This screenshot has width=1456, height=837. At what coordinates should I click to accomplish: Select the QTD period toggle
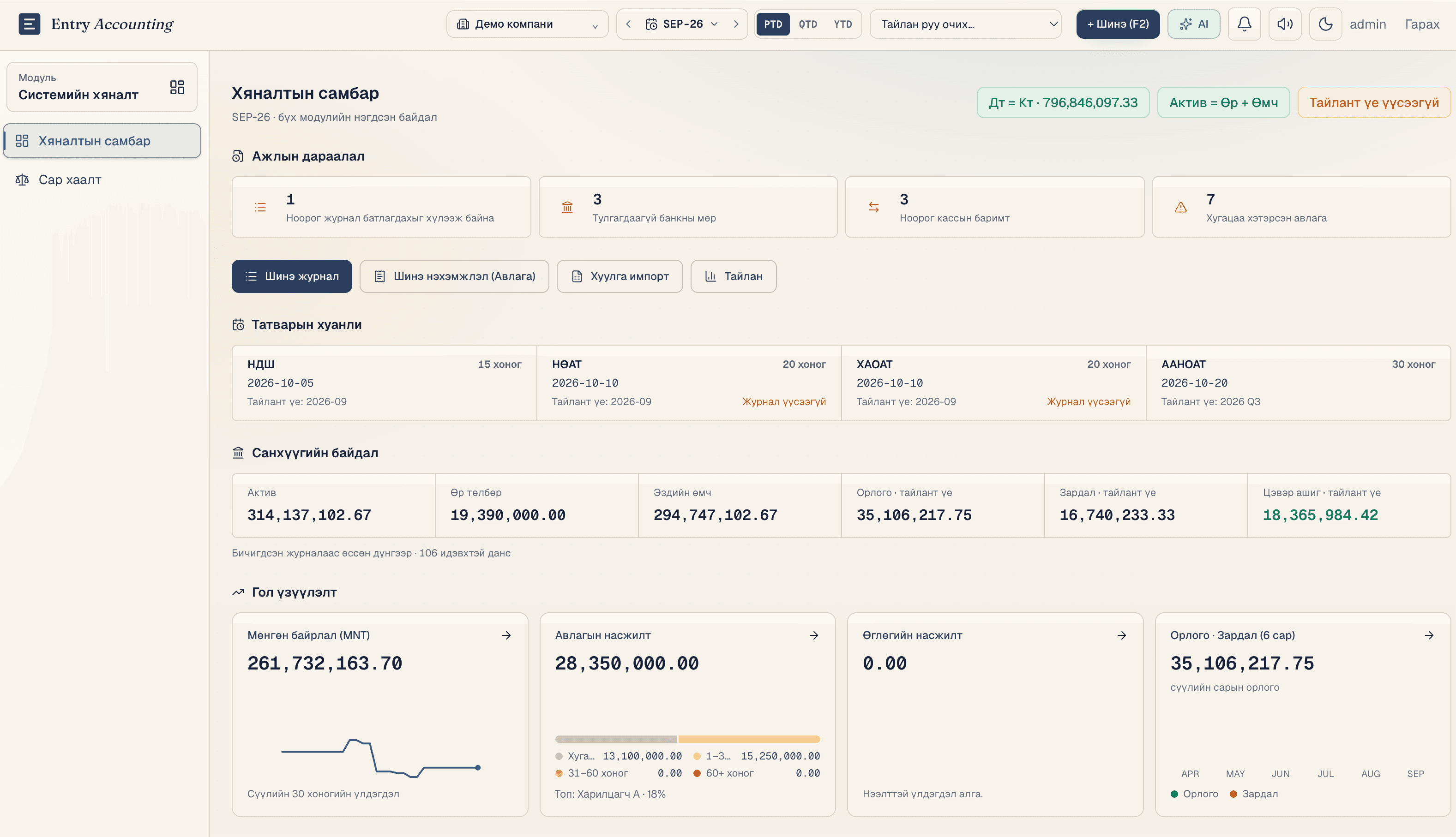pos(808,24)
